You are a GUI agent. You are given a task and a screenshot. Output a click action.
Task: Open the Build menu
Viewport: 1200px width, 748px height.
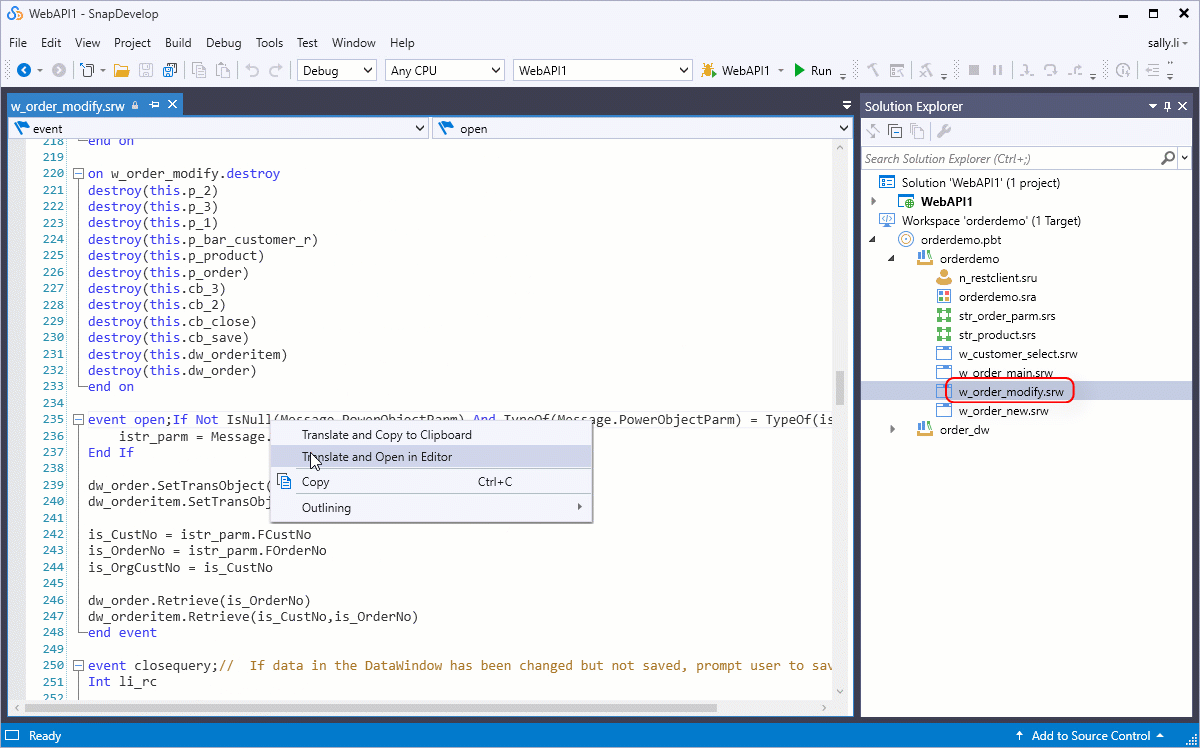[178, 43]
